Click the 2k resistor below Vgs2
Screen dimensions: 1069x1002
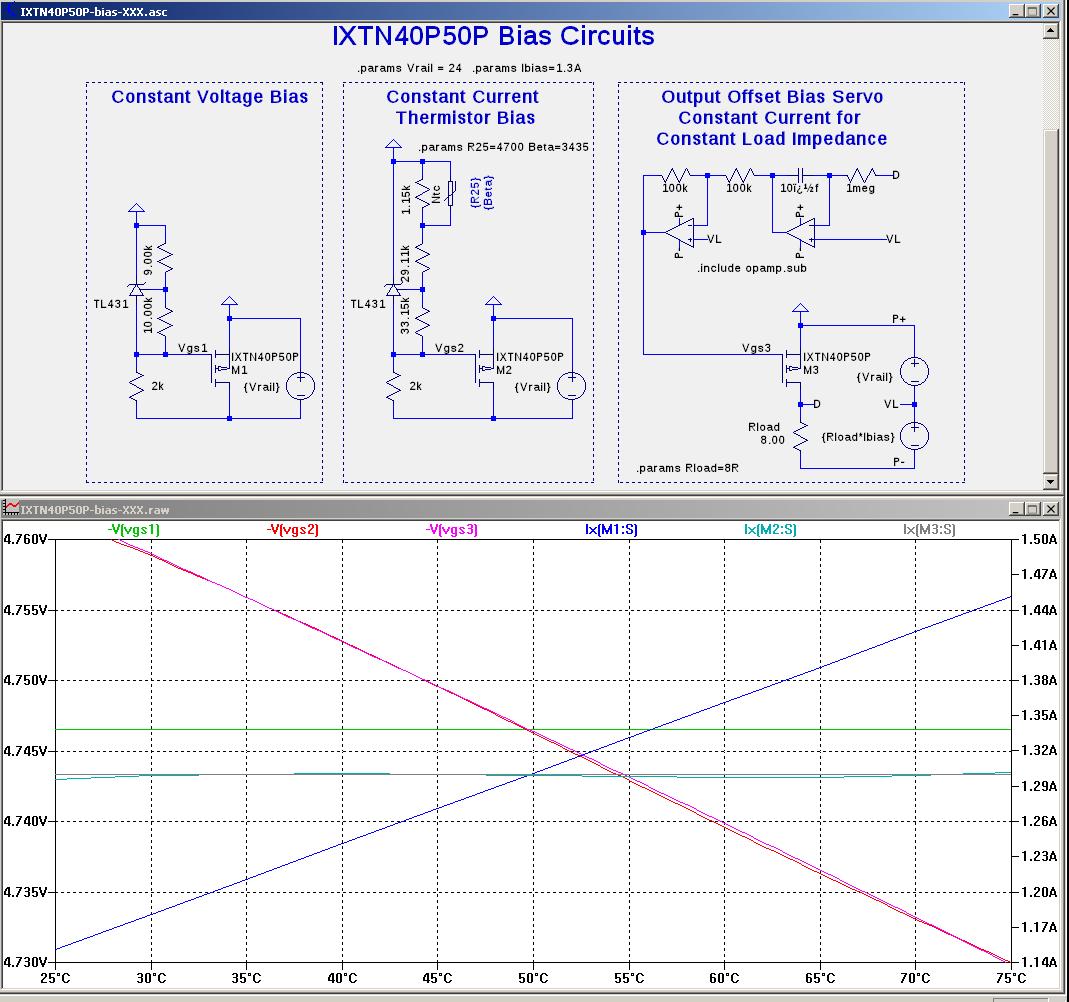(x=393, y=386)
